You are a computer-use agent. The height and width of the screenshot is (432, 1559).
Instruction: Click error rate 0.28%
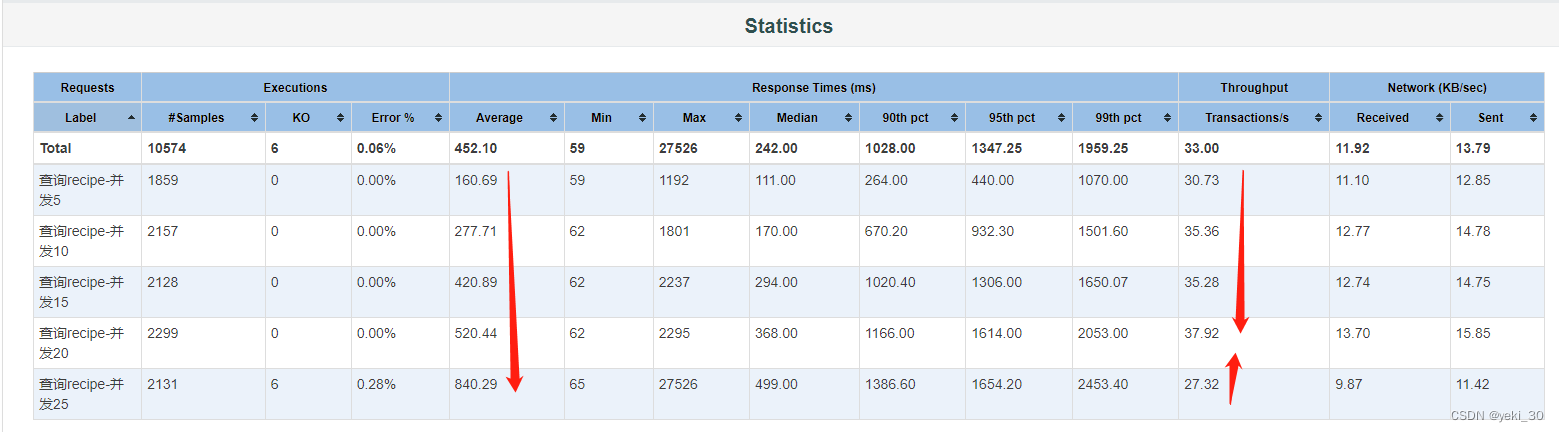tap(376, 385)
